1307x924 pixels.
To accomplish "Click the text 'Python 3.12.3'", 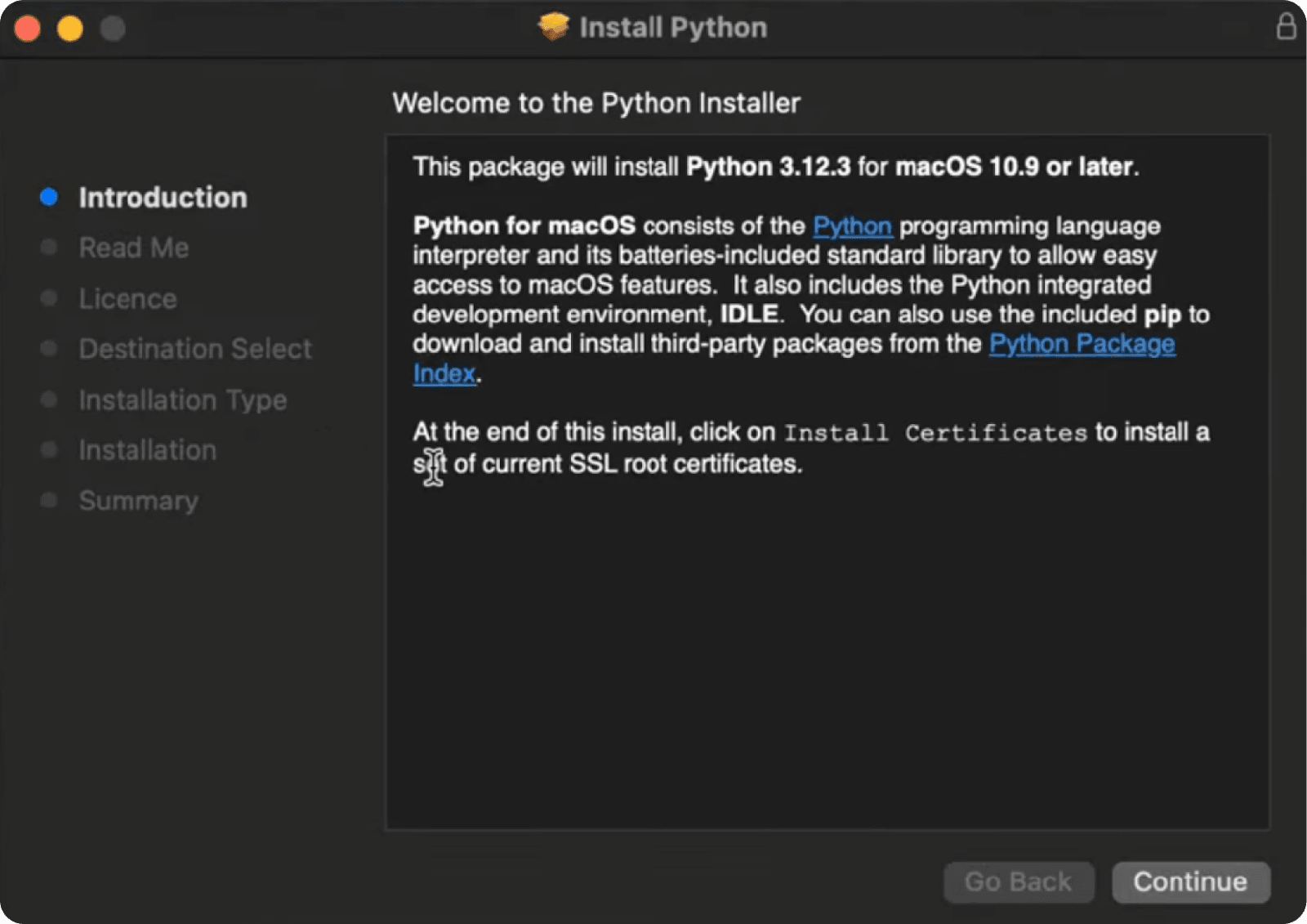I will (x=768, y=167).
